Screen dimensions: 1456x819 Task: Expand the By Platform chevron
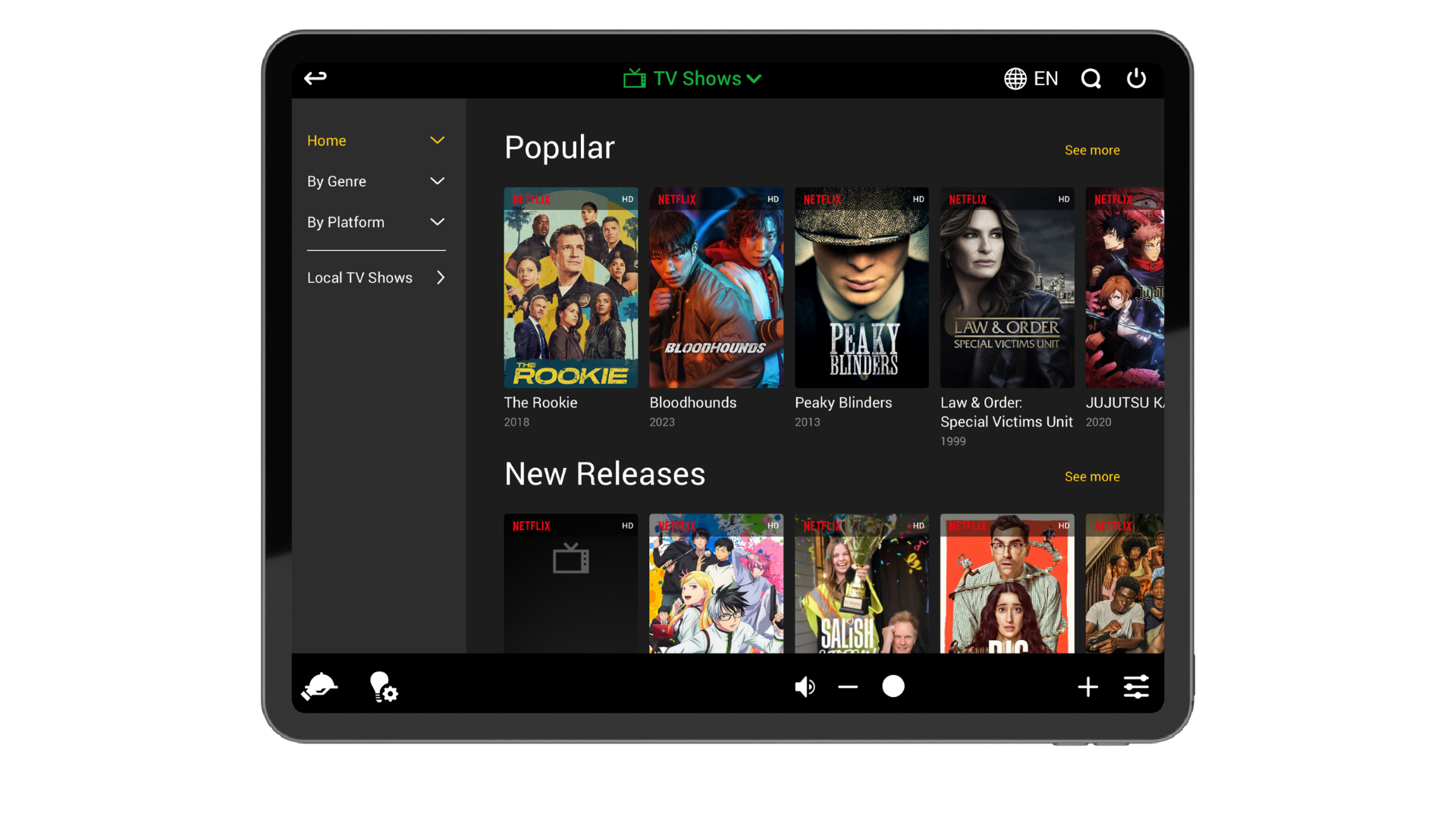438,222
